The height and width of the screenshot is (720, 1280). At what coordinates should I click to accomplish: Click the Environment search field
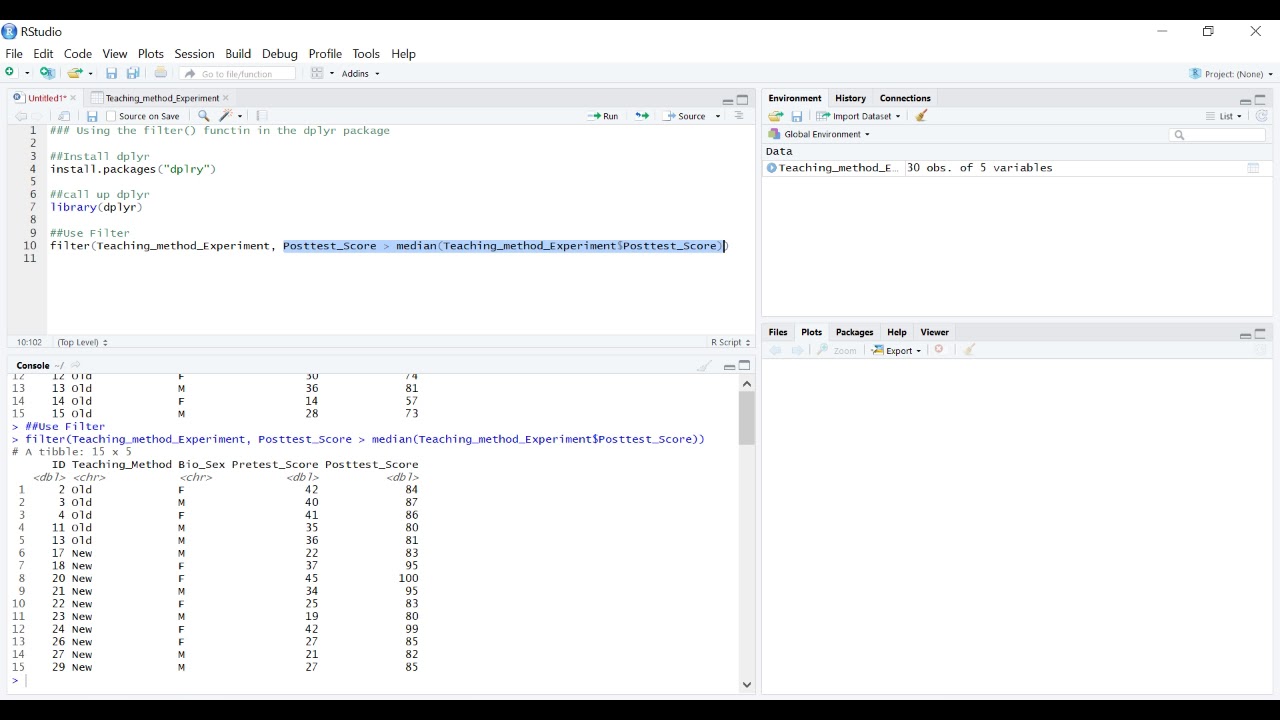tap(1217, 135)
